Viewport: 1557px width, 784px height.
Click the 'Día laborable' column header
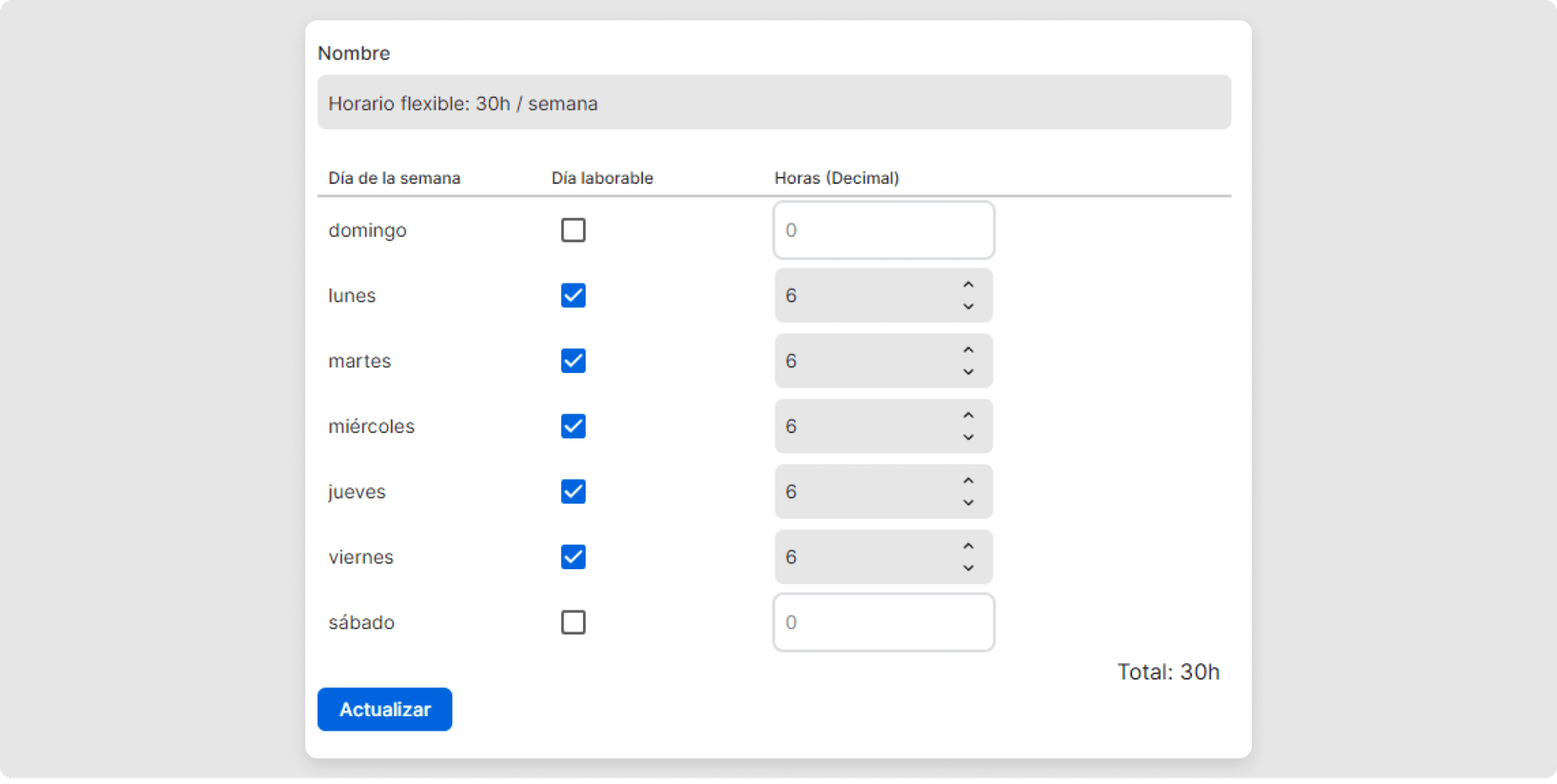click(603, 178)
